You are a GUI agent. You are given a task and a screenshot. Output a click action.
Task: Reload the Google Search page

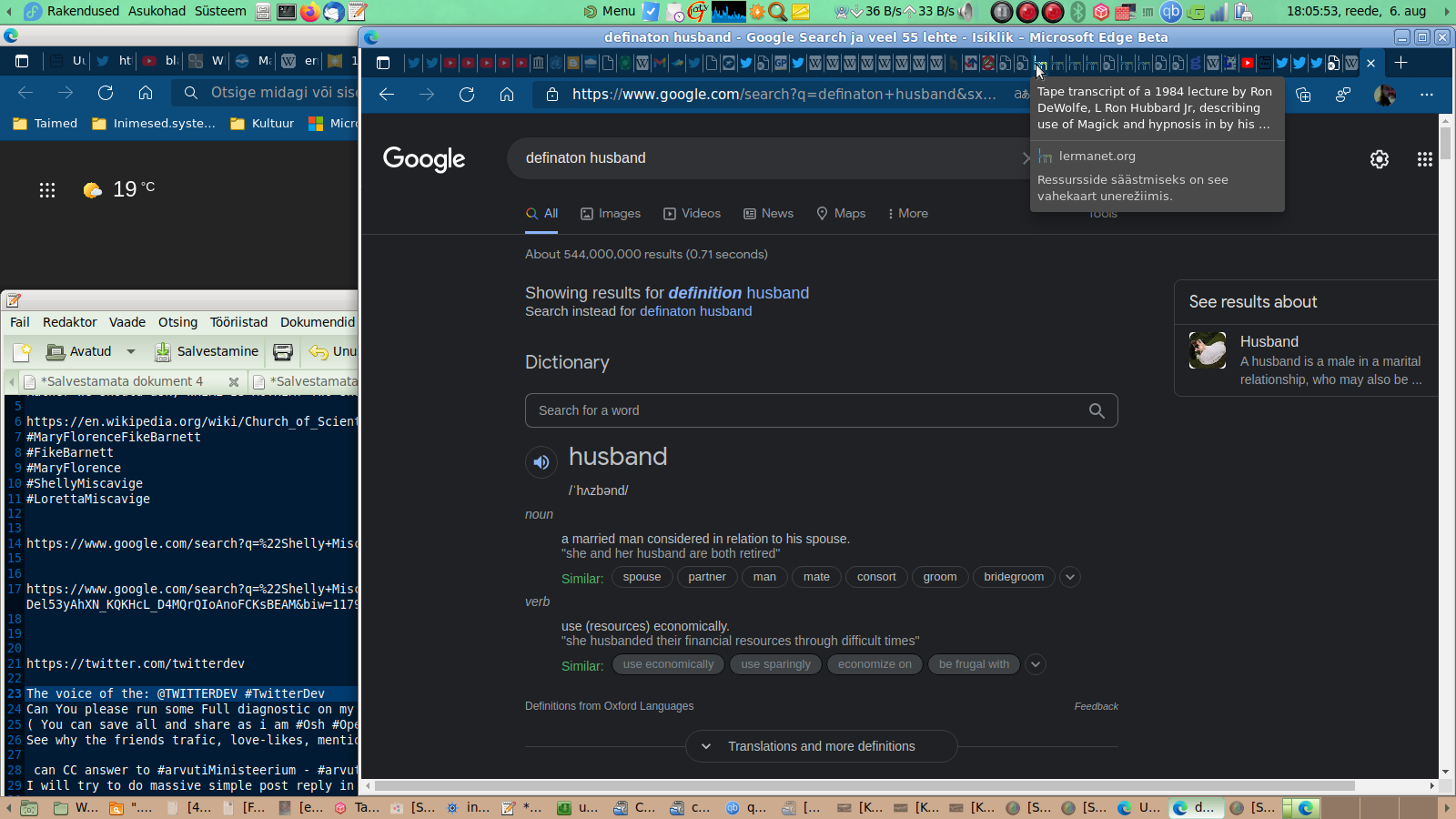(x=467, y=95)
